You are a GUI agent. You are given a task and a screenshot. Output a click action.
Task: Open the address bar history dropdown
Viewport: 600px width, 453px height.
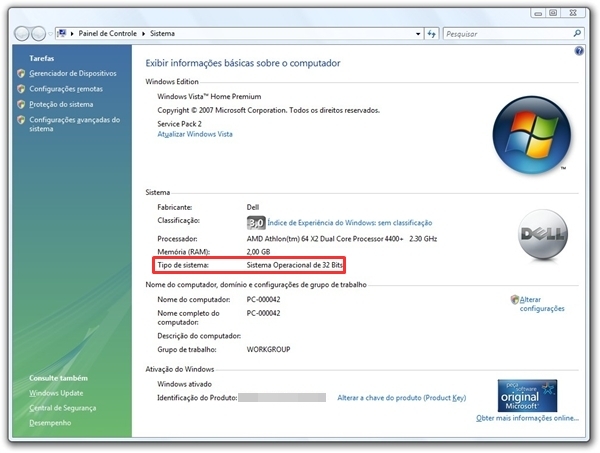pyautogui.click(x=418, y=34)
